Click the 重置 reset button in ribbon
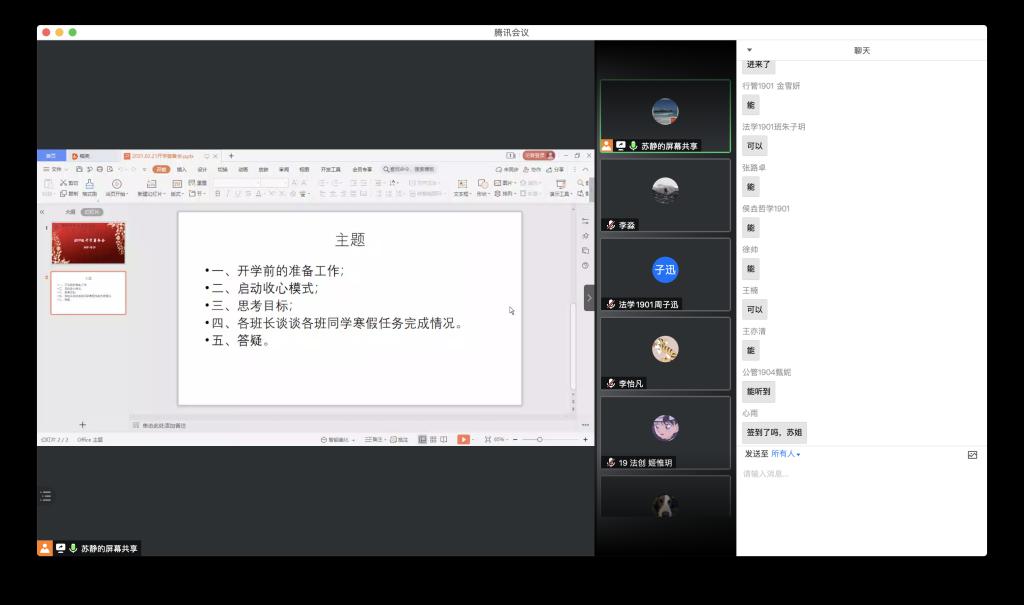The image size is (1024, 605). tap(198, 183)
